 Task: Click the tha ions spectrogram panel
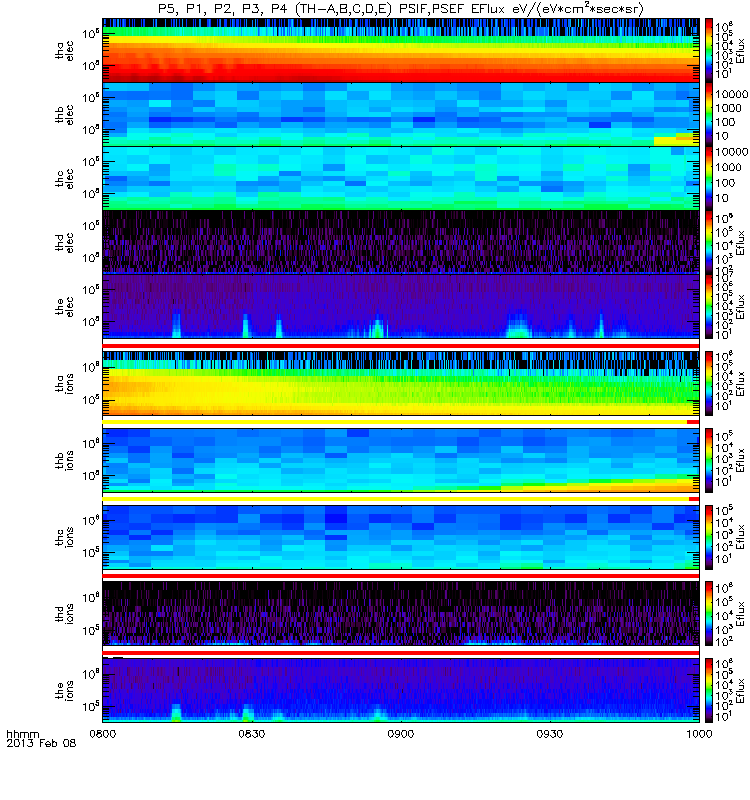click(401, 384)
